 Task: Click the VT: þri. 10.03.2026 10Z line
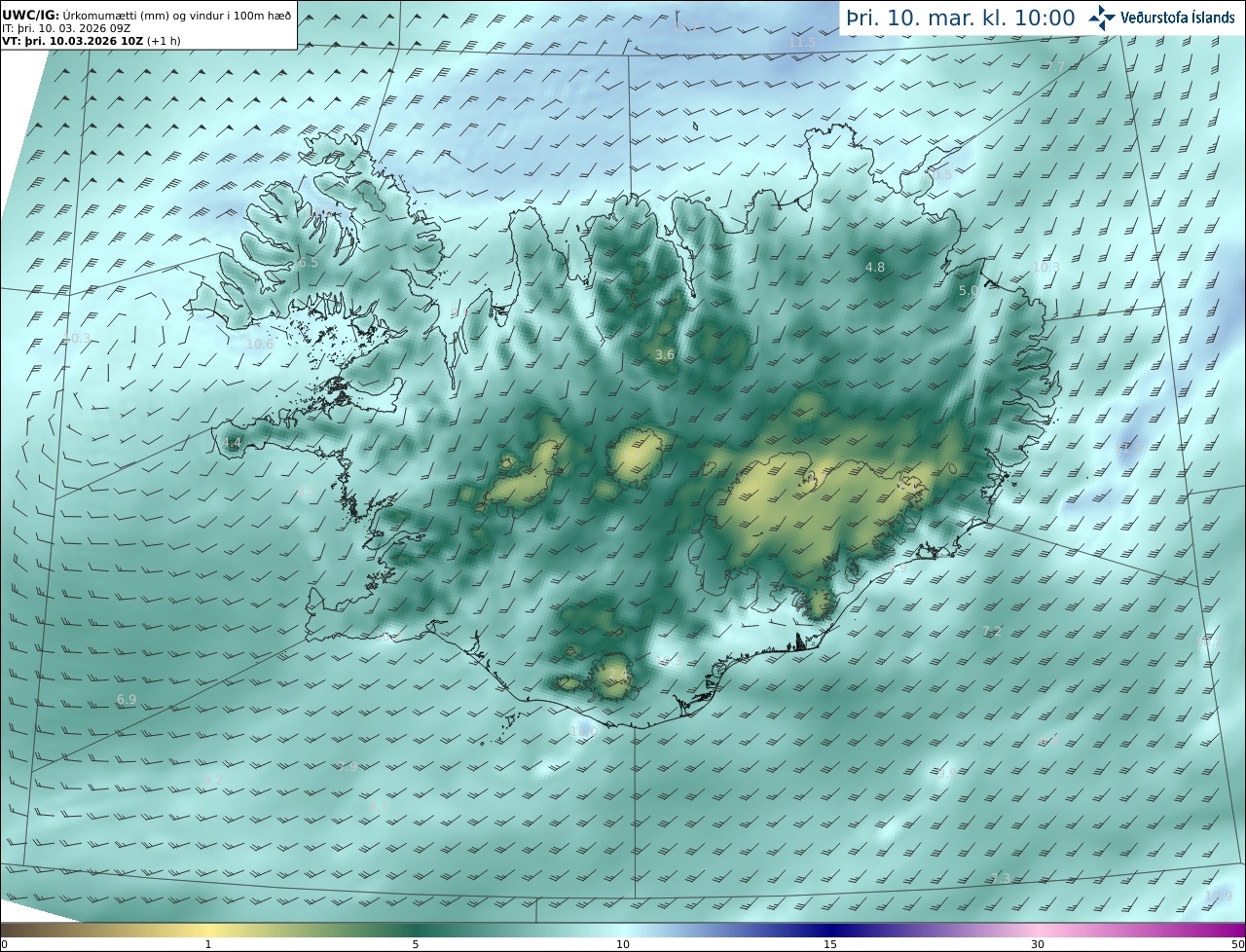coord(91,41)
